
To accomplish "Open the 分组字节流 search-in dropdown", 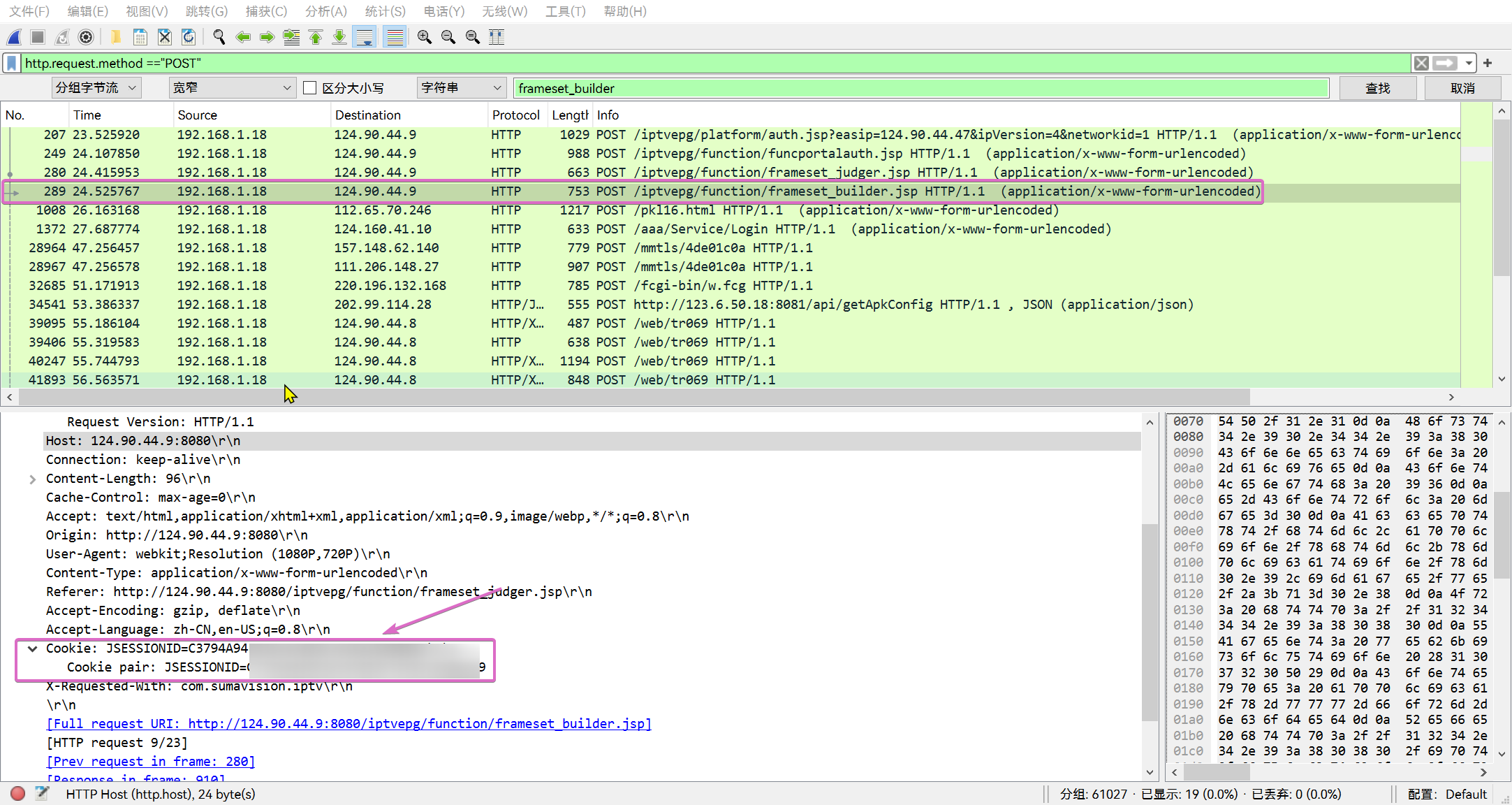I will pyautogui.click(x=96, y=88).
